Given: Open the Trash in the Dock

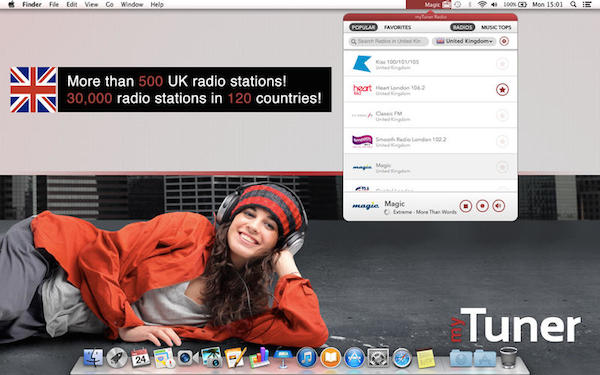Looking at the screenshot, I should pyautogui.click(x=509, y=357).
